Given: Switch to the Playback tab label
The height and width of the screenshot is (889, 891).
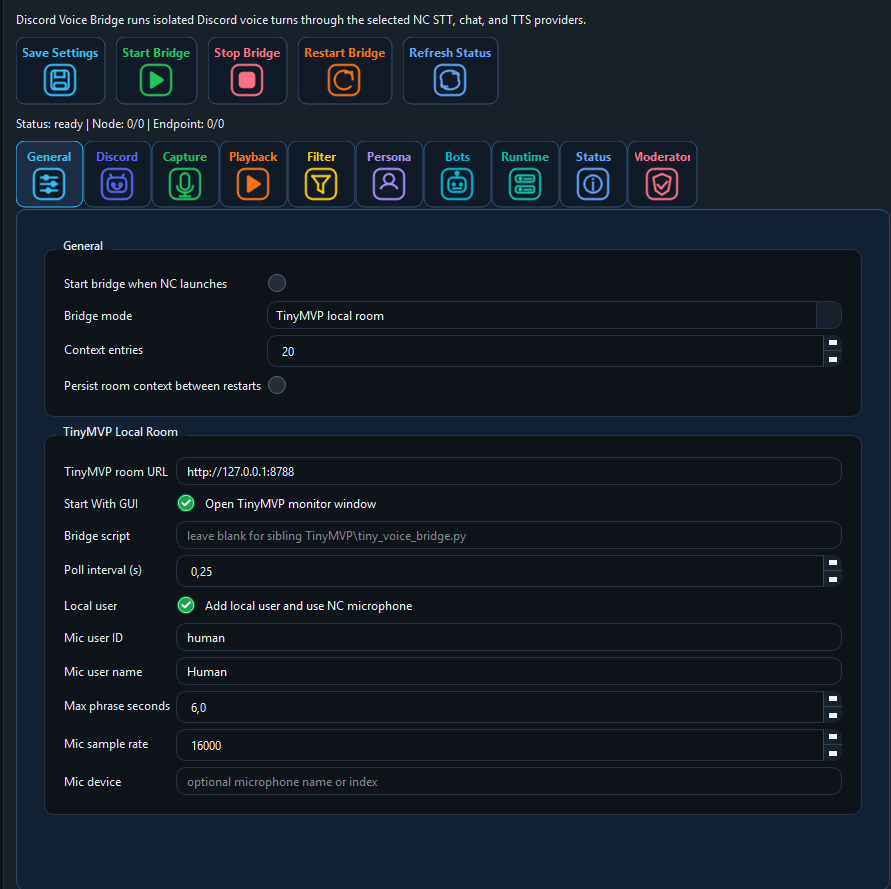Looking at the screenshot, I should pyautogui.click(x=253, y=157).
